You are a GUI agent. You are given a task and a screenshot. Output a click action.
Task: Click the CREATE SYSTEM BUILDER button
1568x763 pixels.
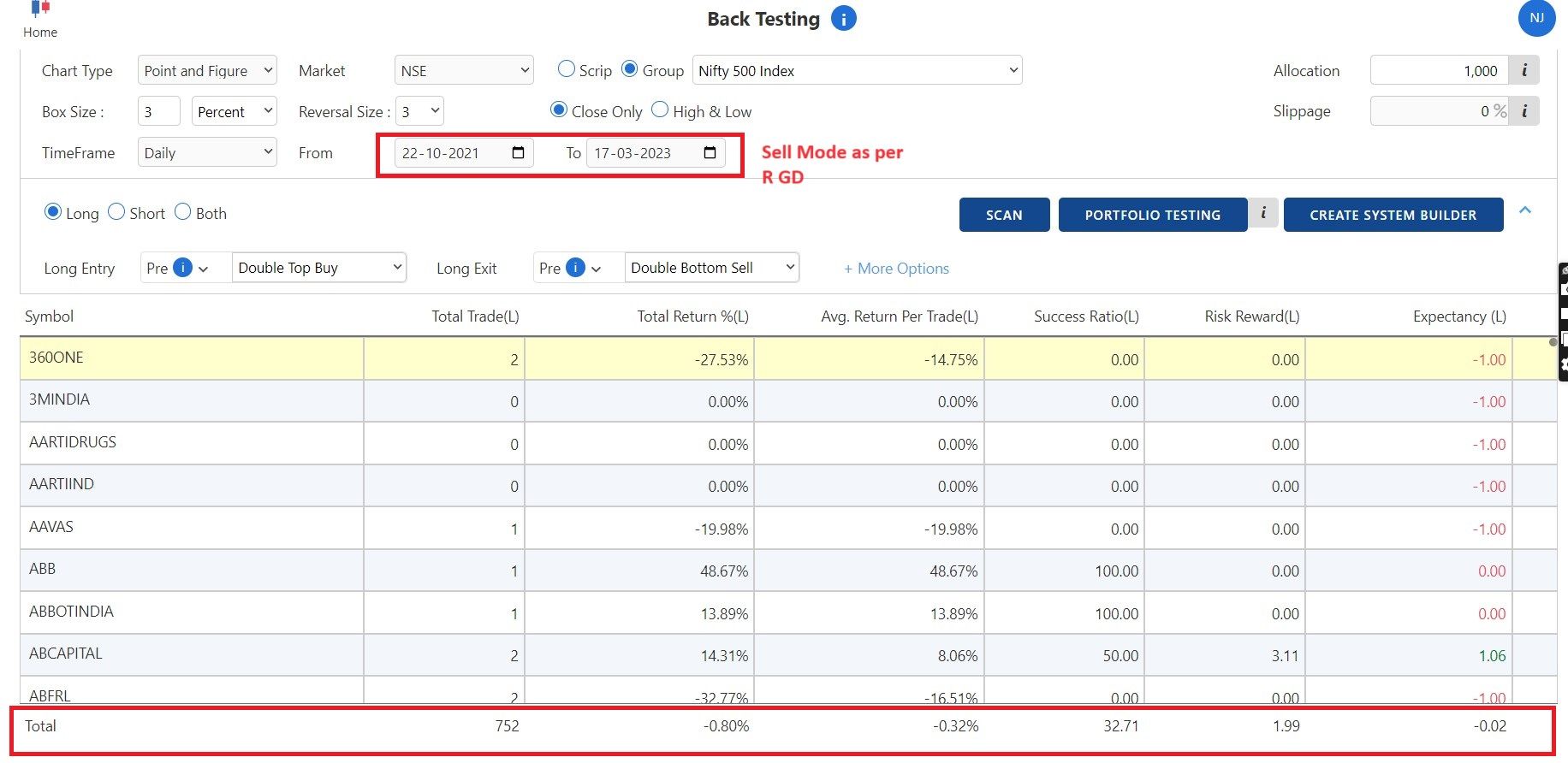click(x=1393, y=215)
